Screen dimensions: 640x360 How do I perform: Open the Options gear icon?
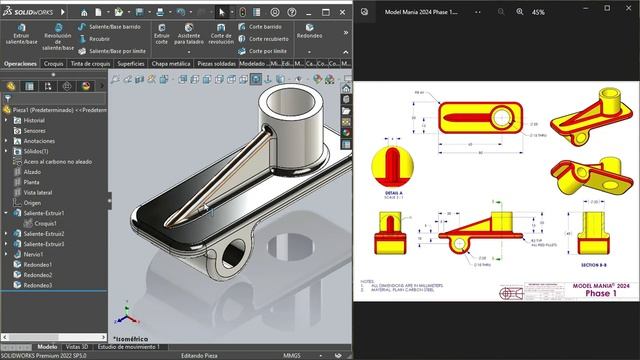click(275, 12)
